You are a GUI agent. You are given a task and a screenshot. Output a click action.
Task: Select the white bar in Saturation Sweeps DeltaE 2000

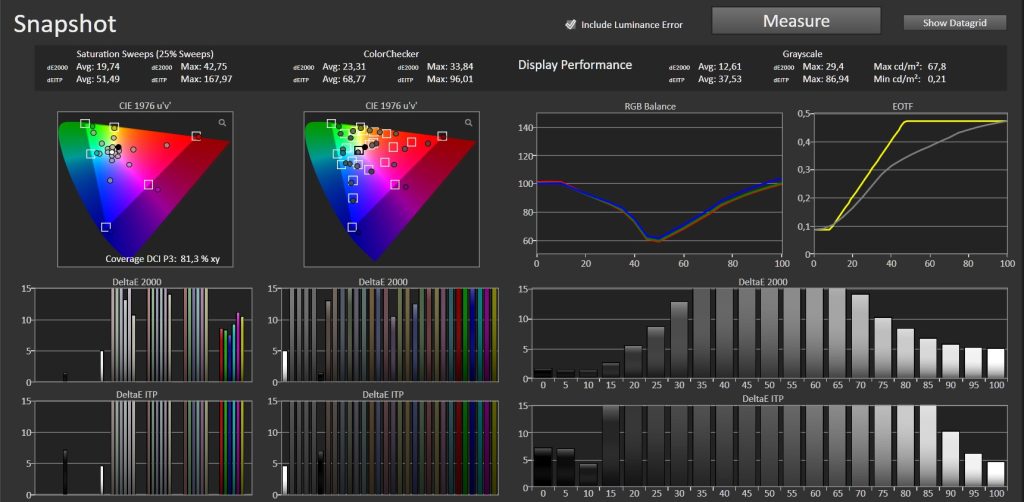click(x=101, y=365)
